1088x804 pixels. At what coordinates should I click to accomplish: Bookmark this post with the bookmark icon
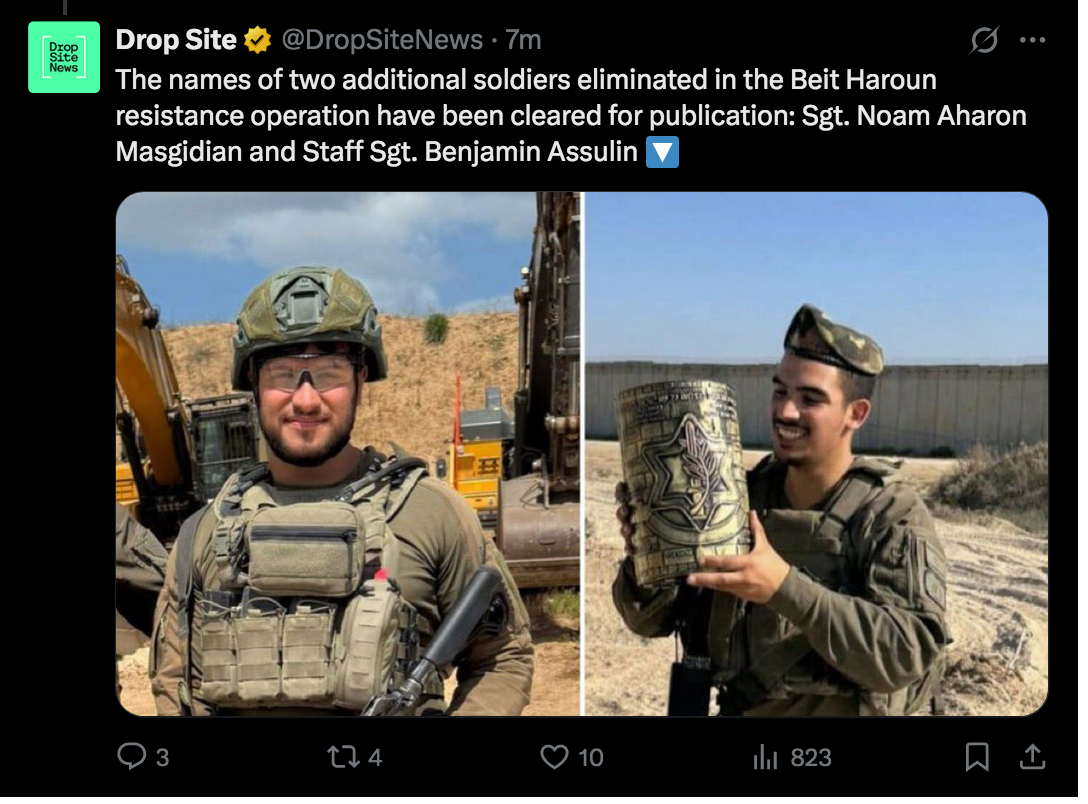pos(977,757)
